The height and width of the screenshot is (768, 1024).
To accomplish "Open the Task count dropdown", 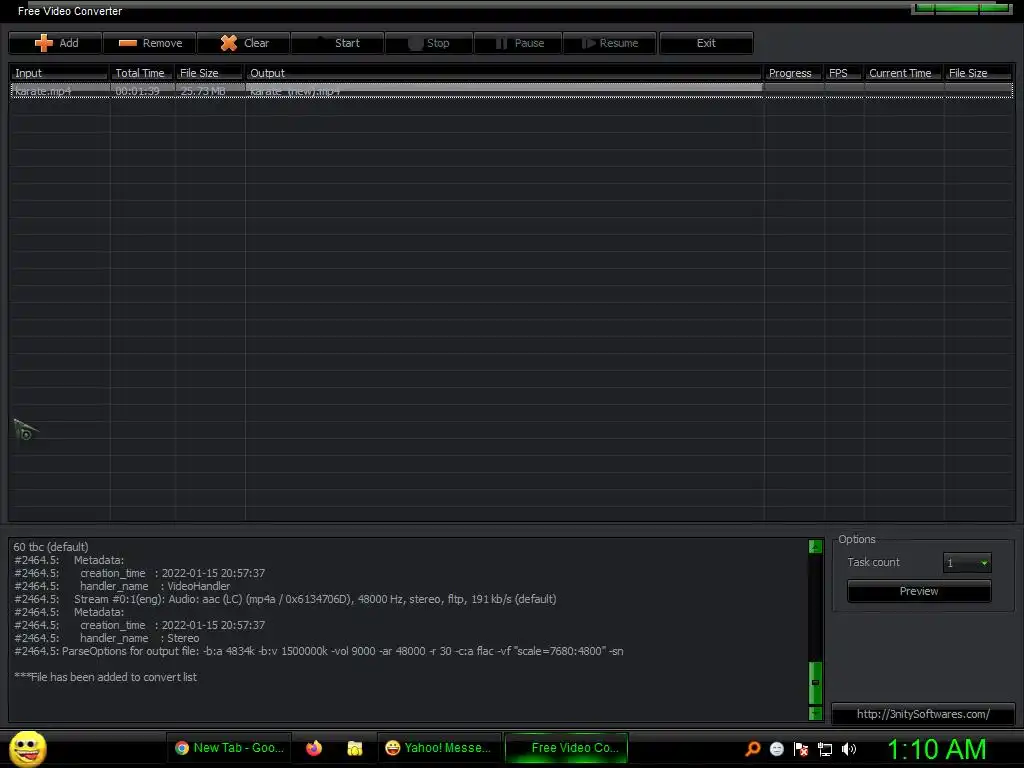I will [x=967, y=563].
